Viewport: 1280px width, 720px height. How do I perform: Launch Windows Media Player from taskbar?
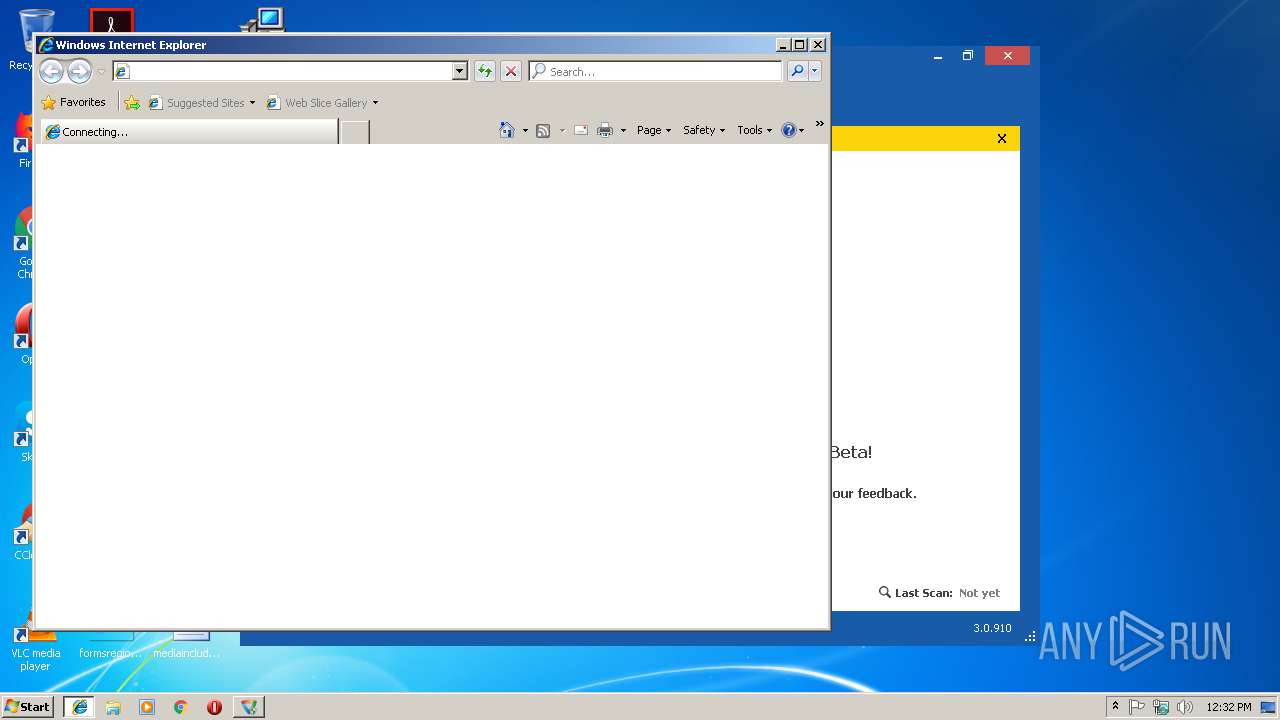point(147,707)
